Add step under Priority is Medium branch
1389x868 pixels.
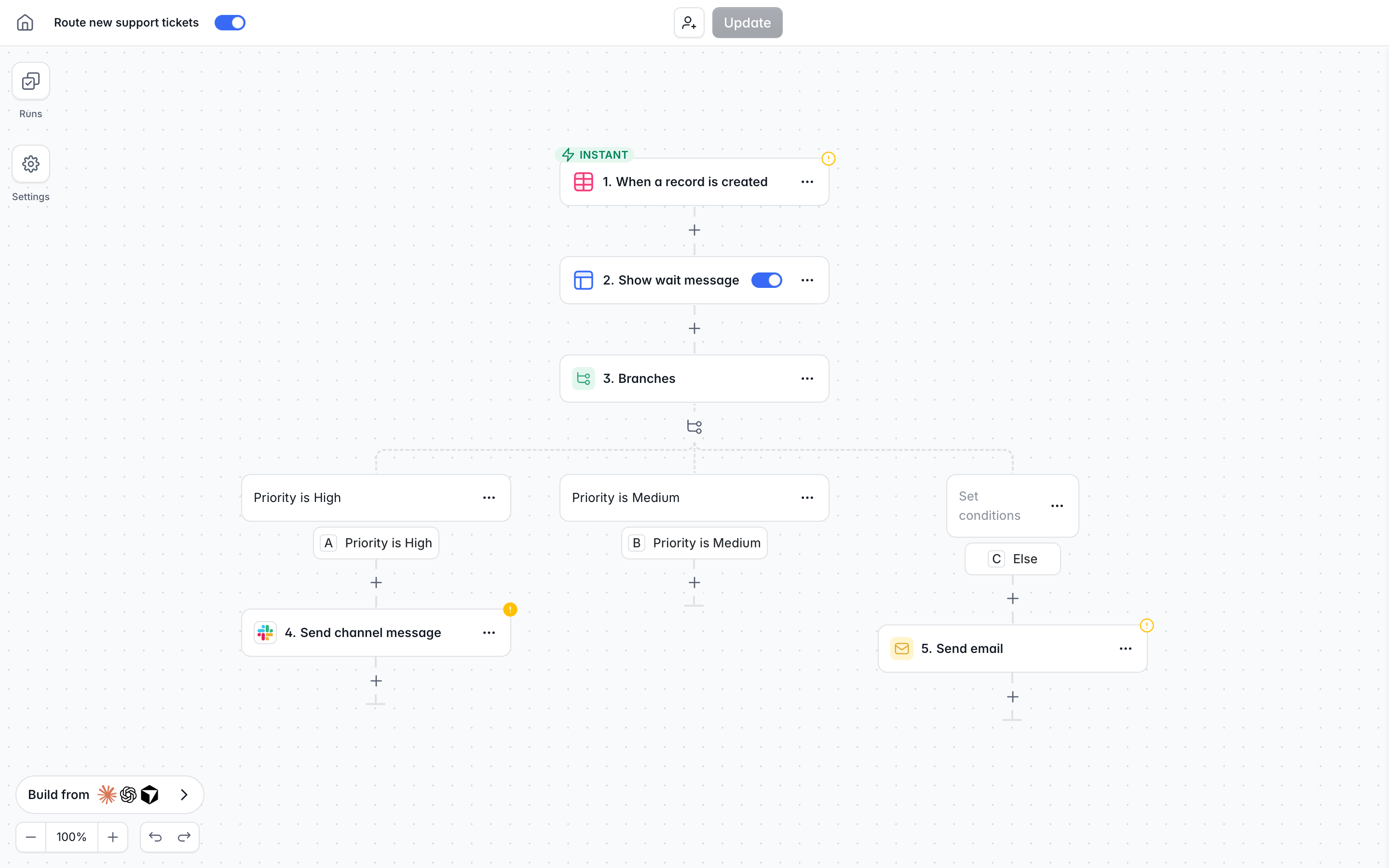[694, 583]
